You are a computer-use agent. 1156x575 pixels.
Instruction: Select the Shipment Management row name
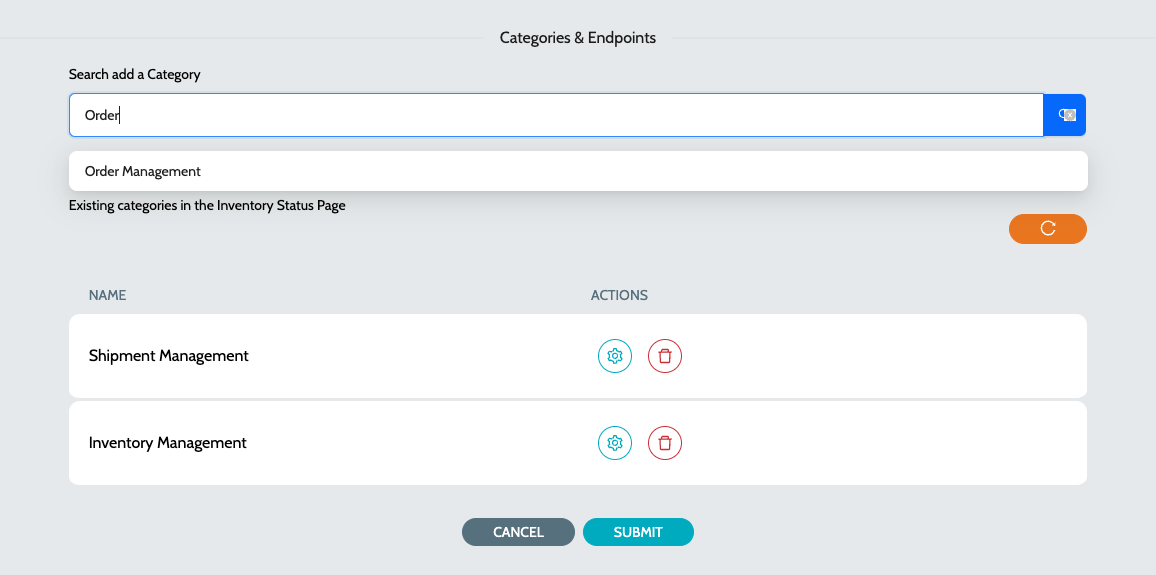click(x=169, y=356)
